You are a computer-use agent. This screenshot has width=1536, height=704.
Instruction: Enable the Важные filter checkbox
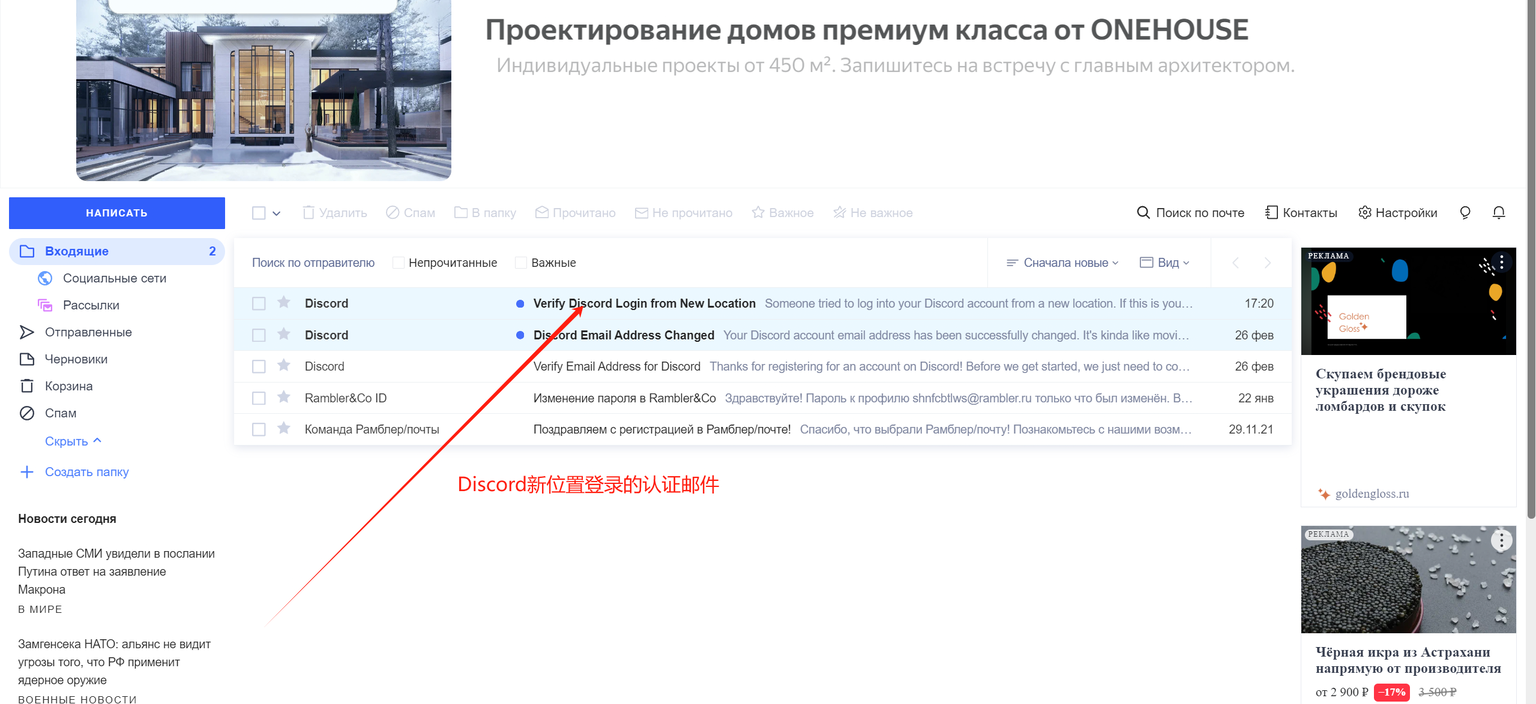click(520, 262)
